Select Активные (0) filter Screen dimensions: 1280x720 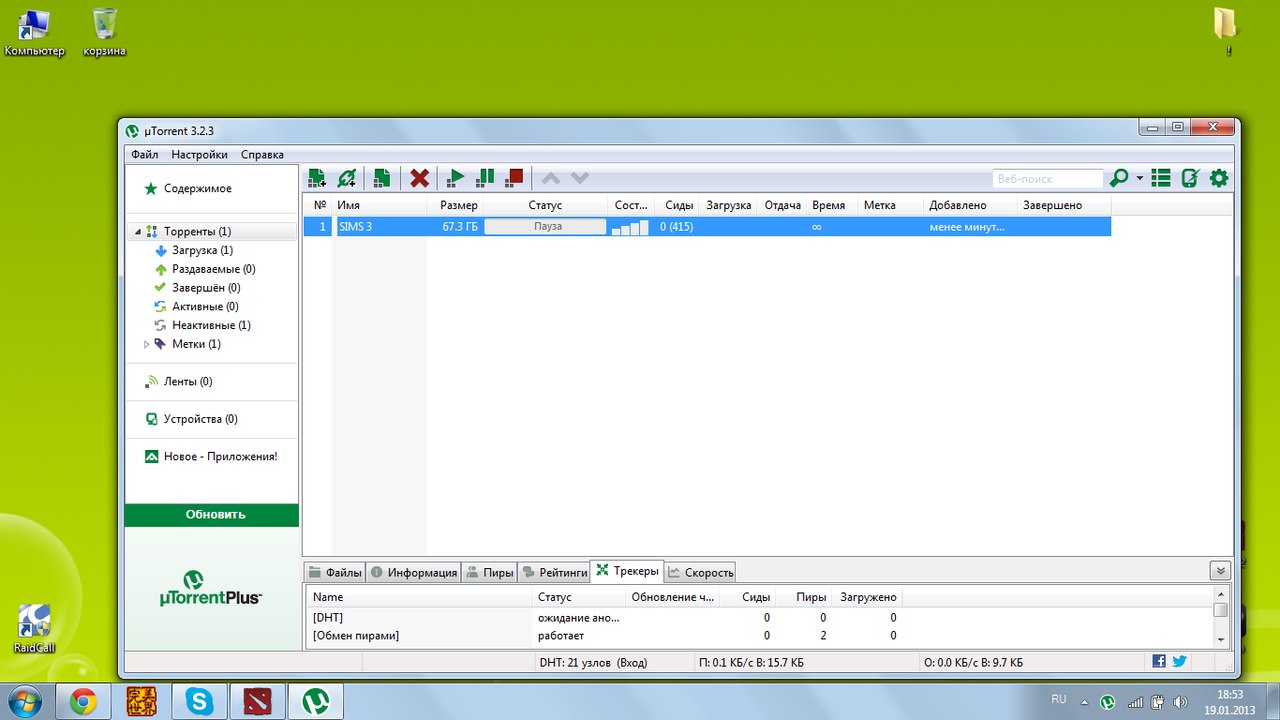(x=205, y=307)
